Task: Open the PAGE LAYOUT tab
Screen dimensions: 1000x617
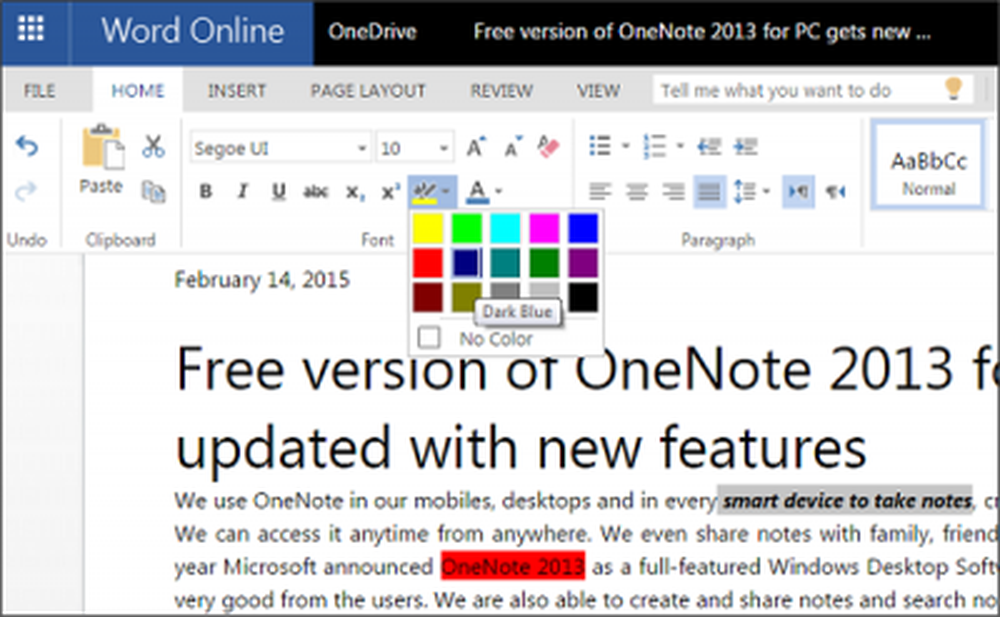Action: point(368,91)
